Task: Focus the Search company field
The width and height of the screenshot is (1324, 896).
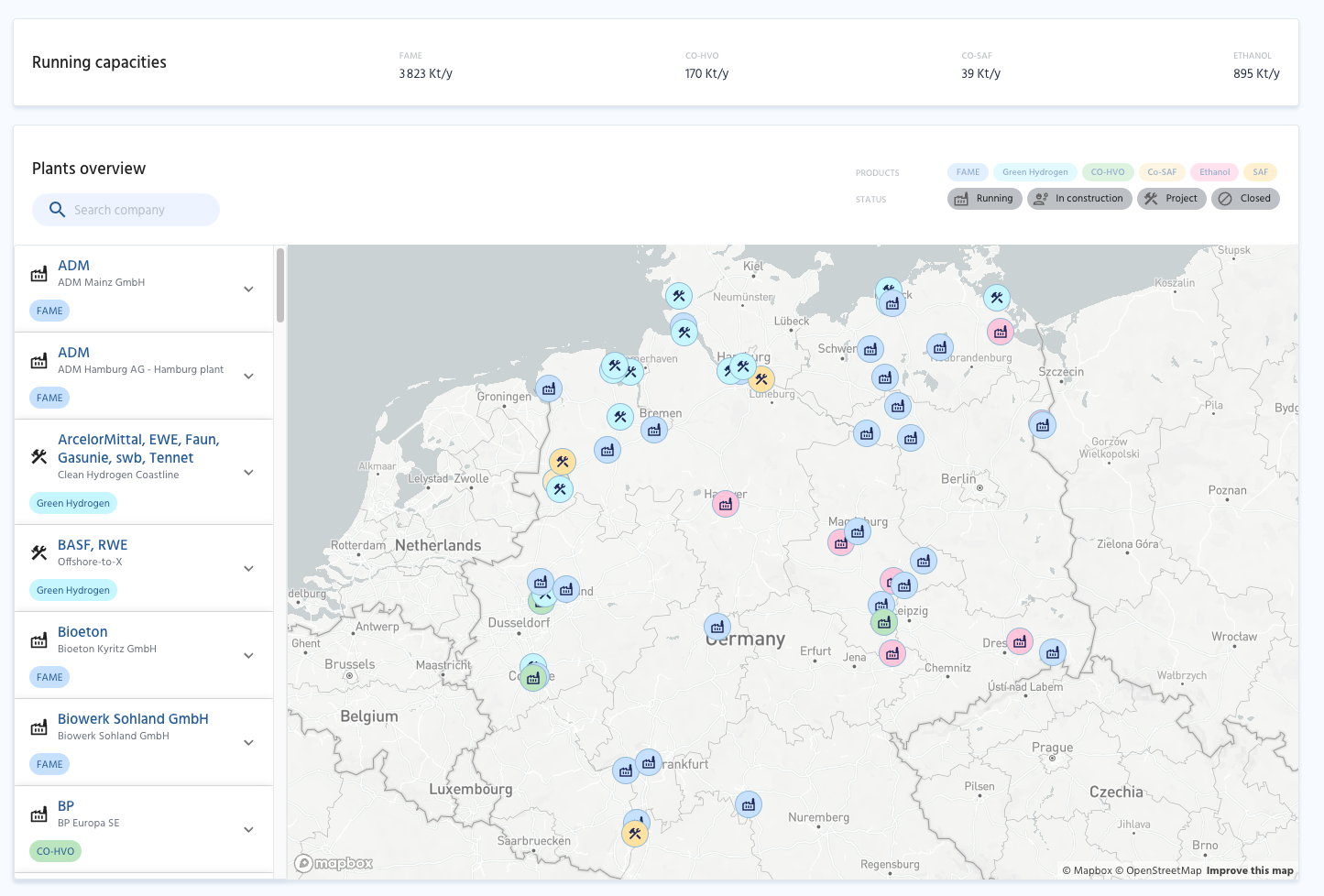Action: click(x=126, y=210)
